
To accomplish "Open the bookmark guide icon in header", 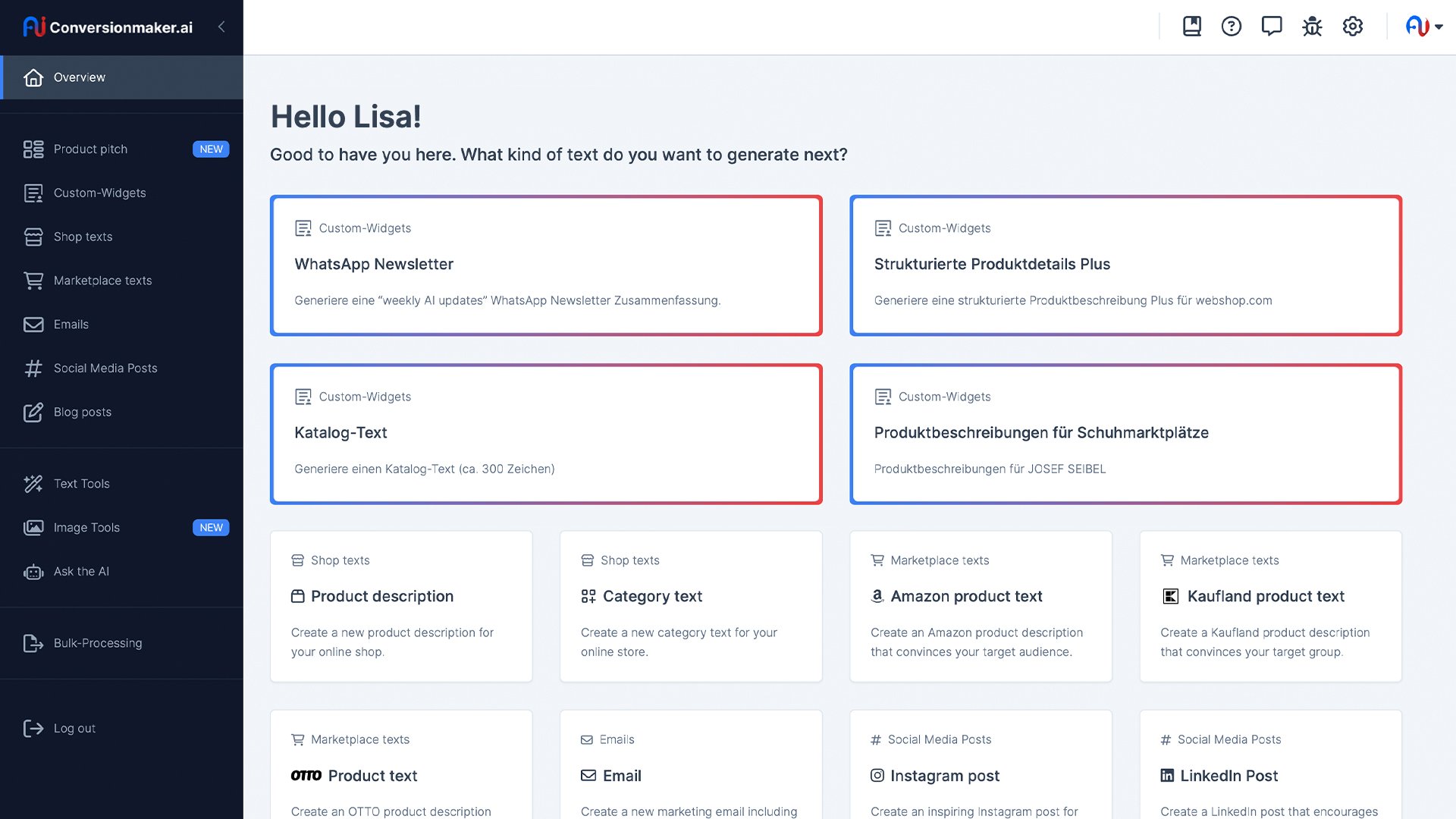I will (x=1191, y=27).
